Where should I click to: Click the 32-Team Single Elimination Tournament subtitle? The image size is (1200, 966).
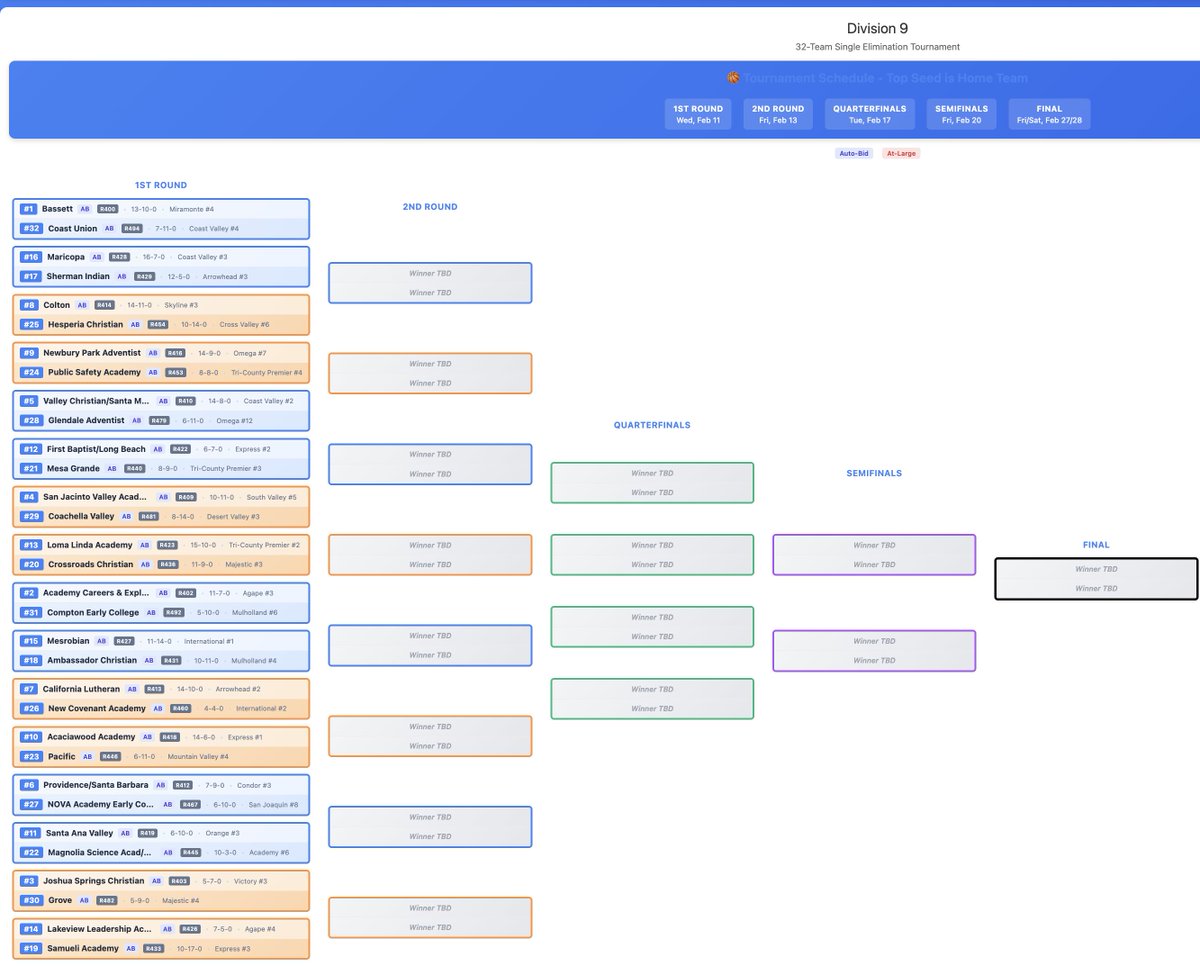[877, 47]
